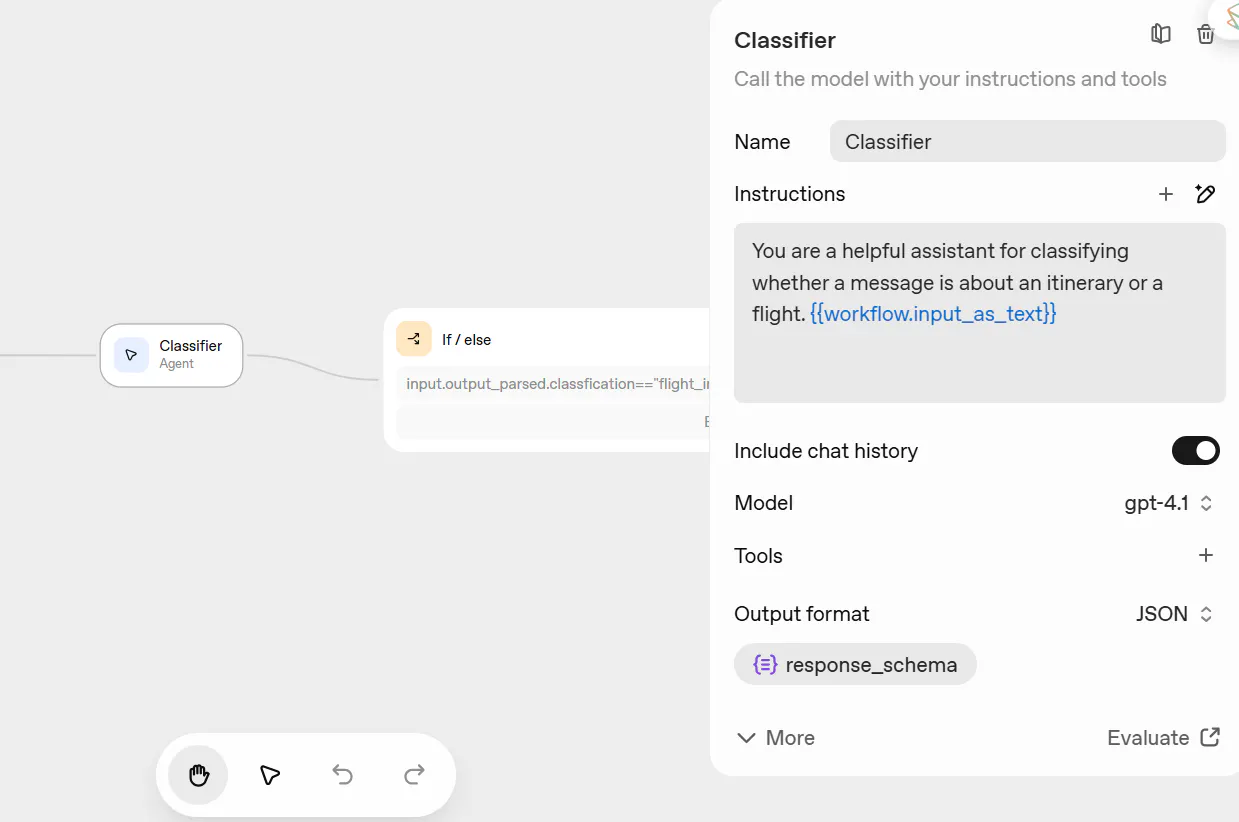Image resolution: width=1239 pixels, height=822 pixels.
Task: Open the response_schema chip
Action: coord(855,665)
